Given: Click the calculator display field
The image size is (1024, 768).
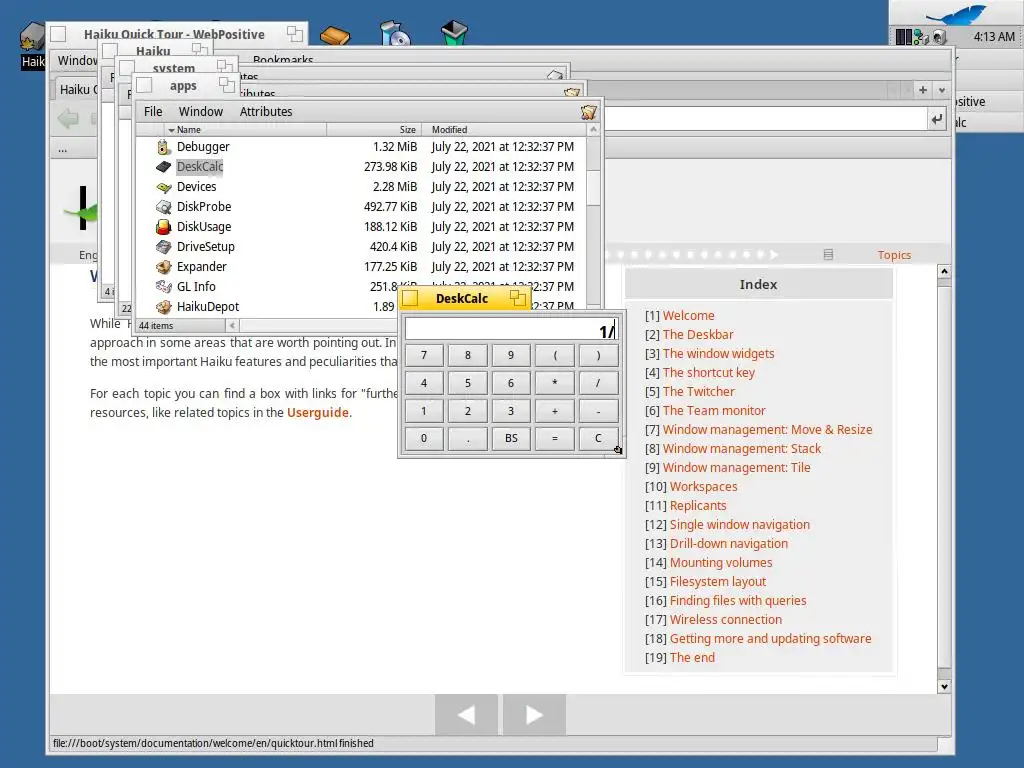Looking at the screenshot, I should coord(511,329).
